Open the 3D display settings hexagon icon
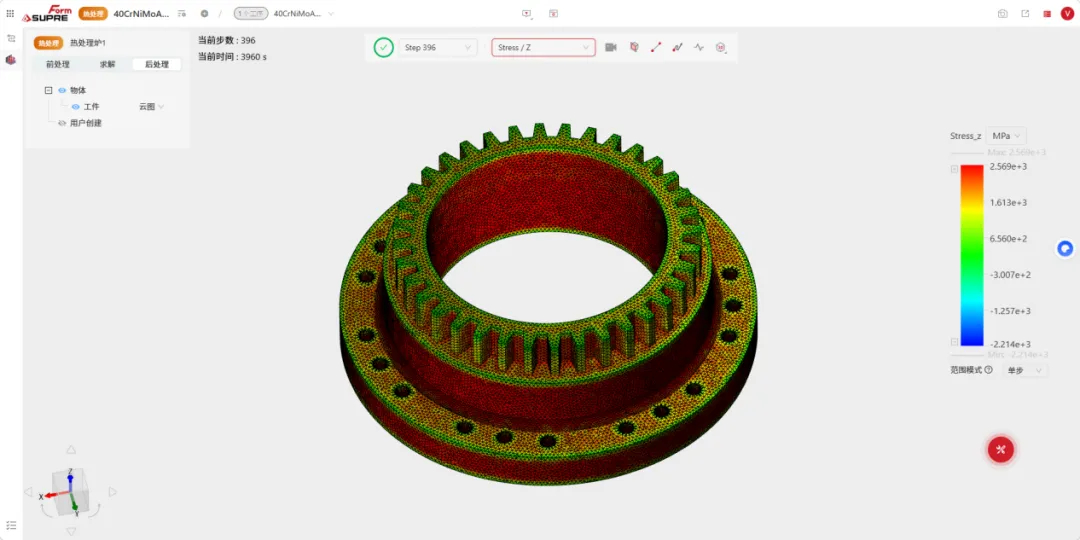 coord(720,48)
